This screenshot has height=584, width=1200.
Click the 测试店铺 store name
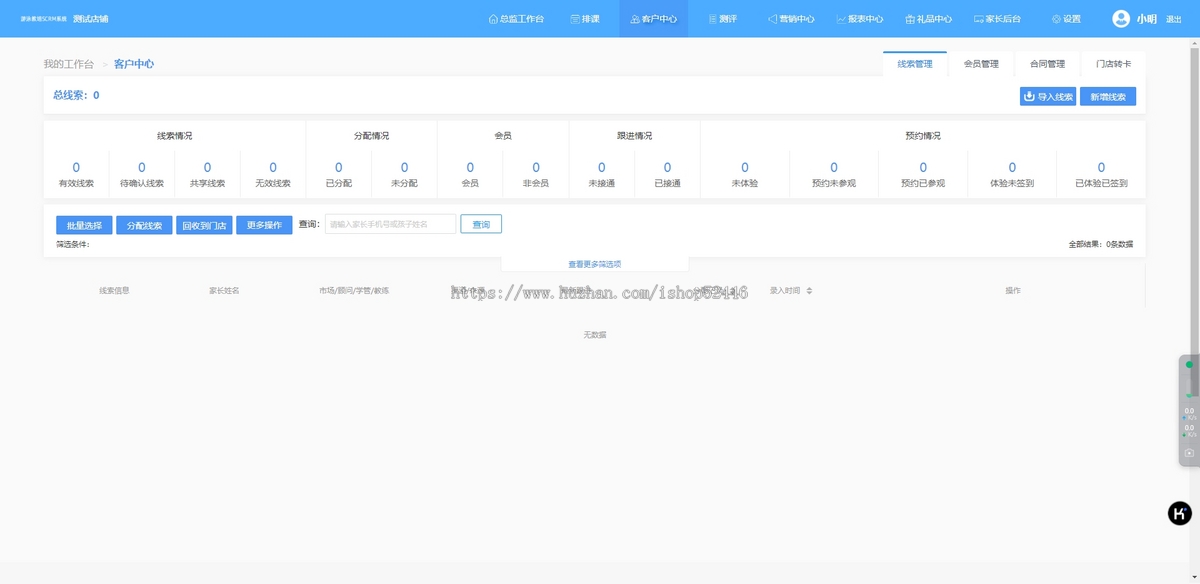(x=90, y=19)
